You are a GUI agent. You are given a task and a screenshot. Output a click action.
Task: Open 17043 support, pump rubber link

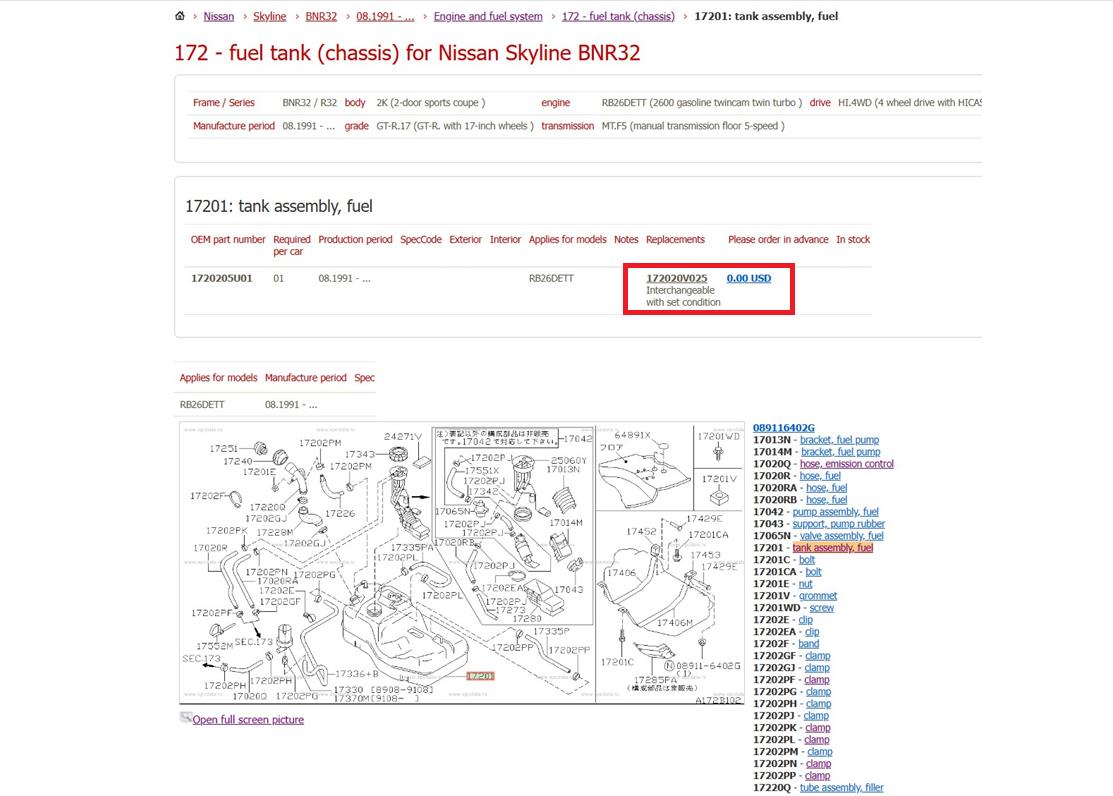(838, 524)
